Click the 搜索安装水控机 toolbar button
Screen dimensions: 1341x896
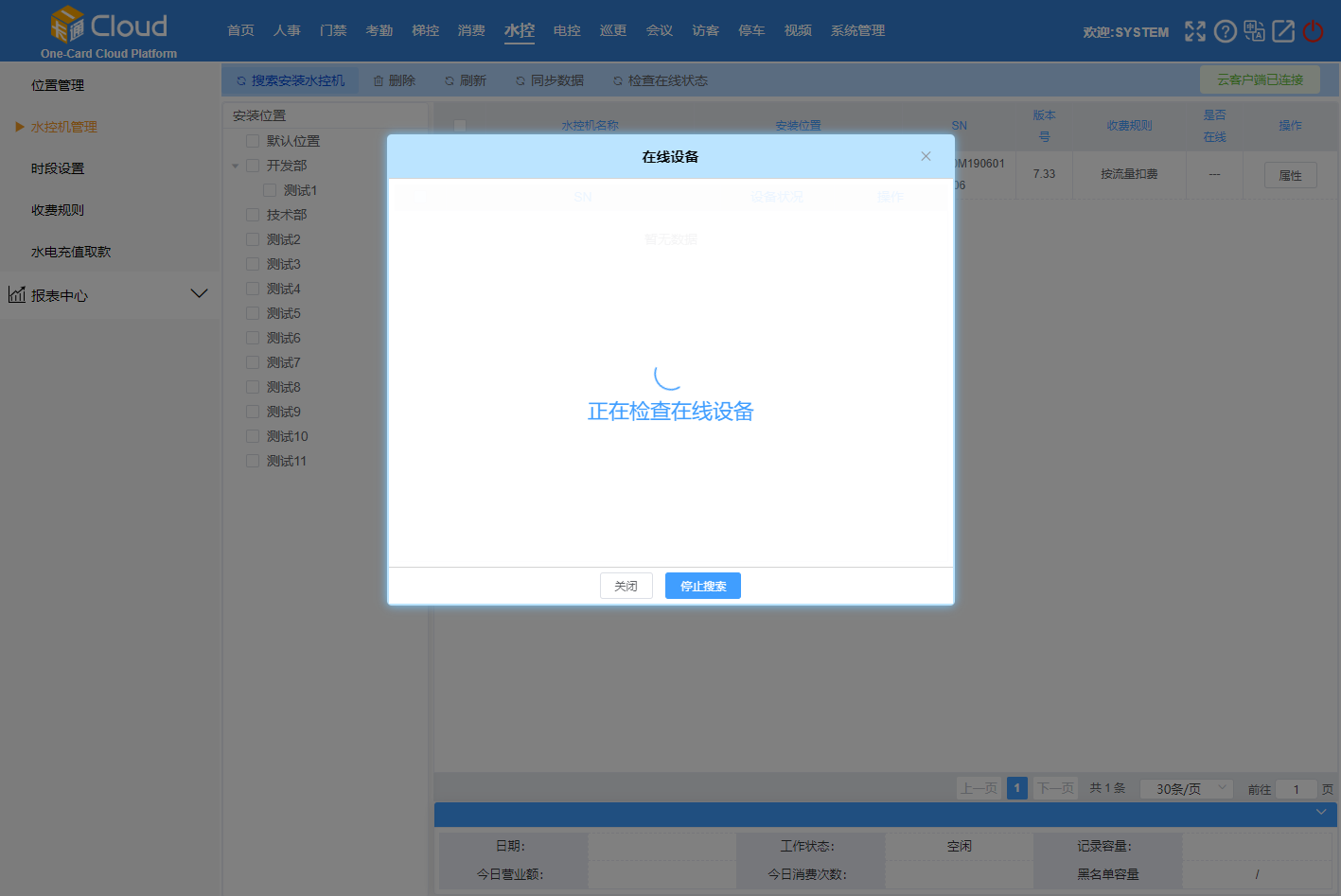(x=291, y=80)
